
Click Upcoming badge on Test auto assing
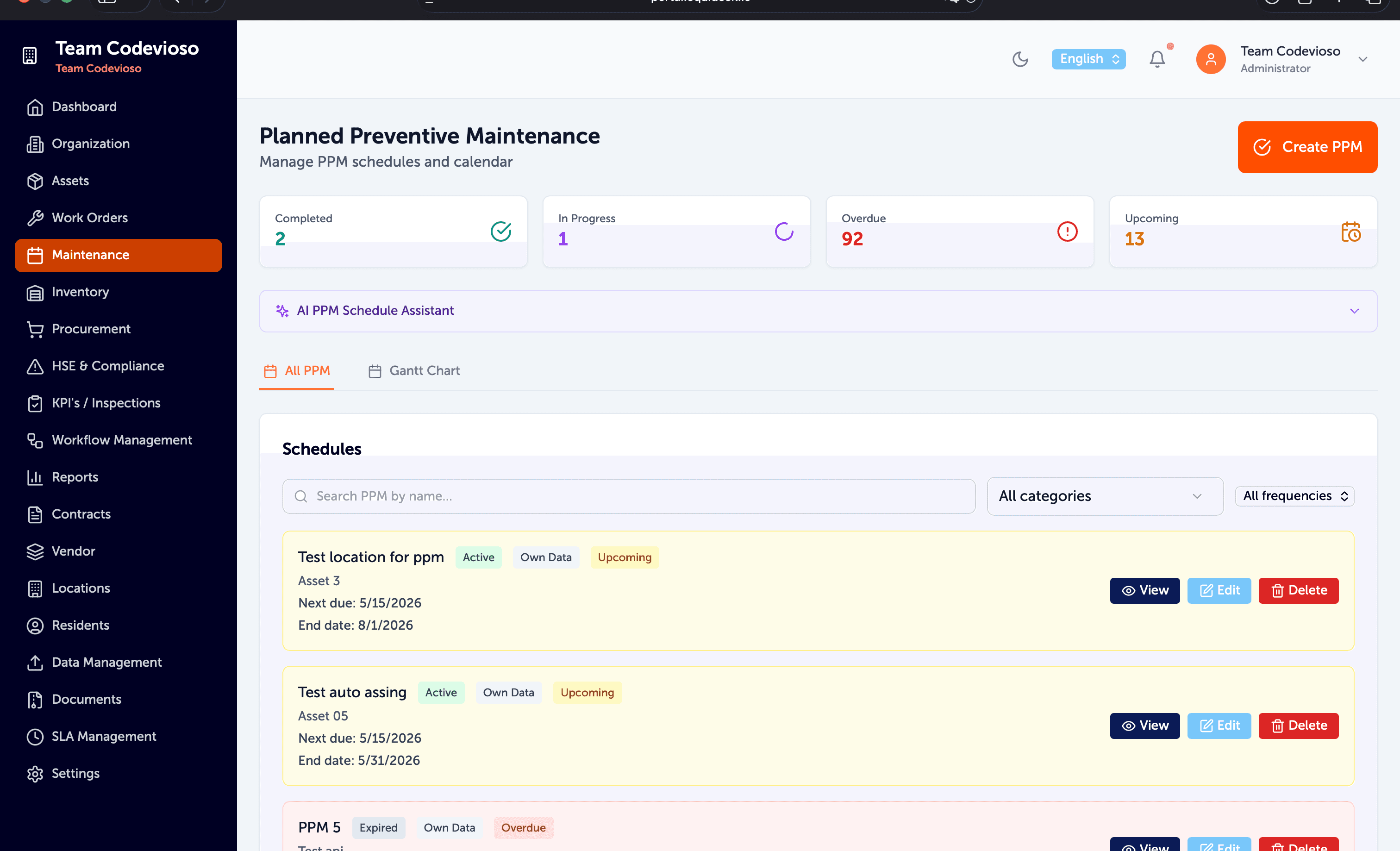[587, 693]
